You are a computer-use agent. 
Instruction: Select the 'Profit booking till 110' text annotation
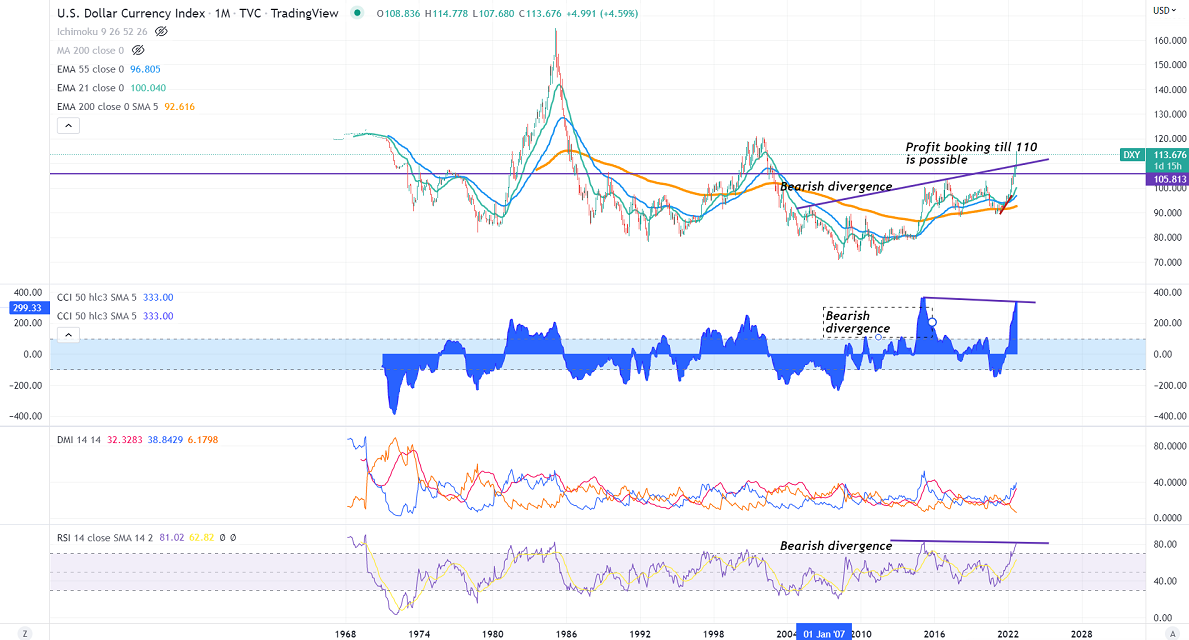coord(971,153)
